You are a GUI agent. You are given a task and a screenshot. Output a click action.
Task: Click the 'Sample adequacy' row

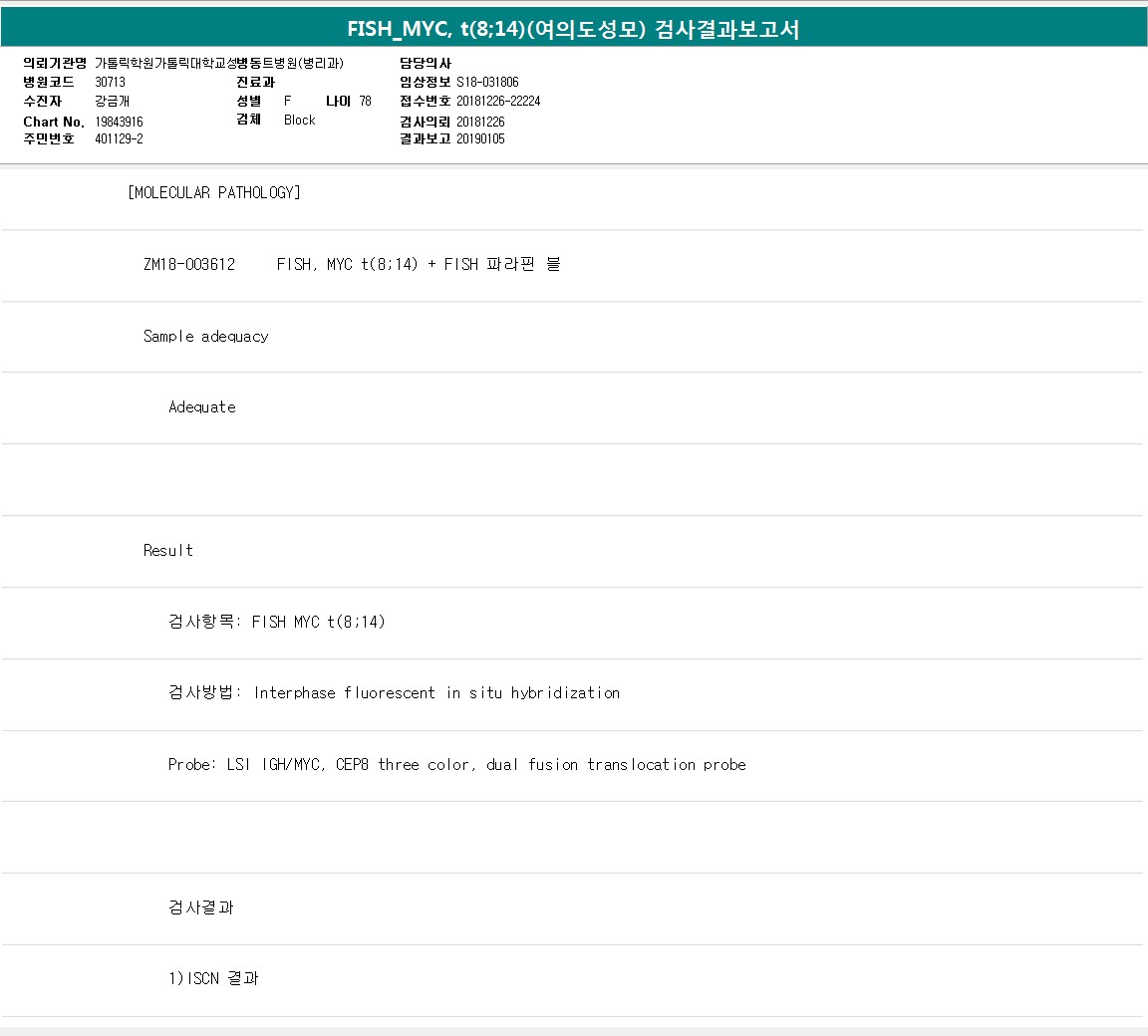[x=573, y=337]
